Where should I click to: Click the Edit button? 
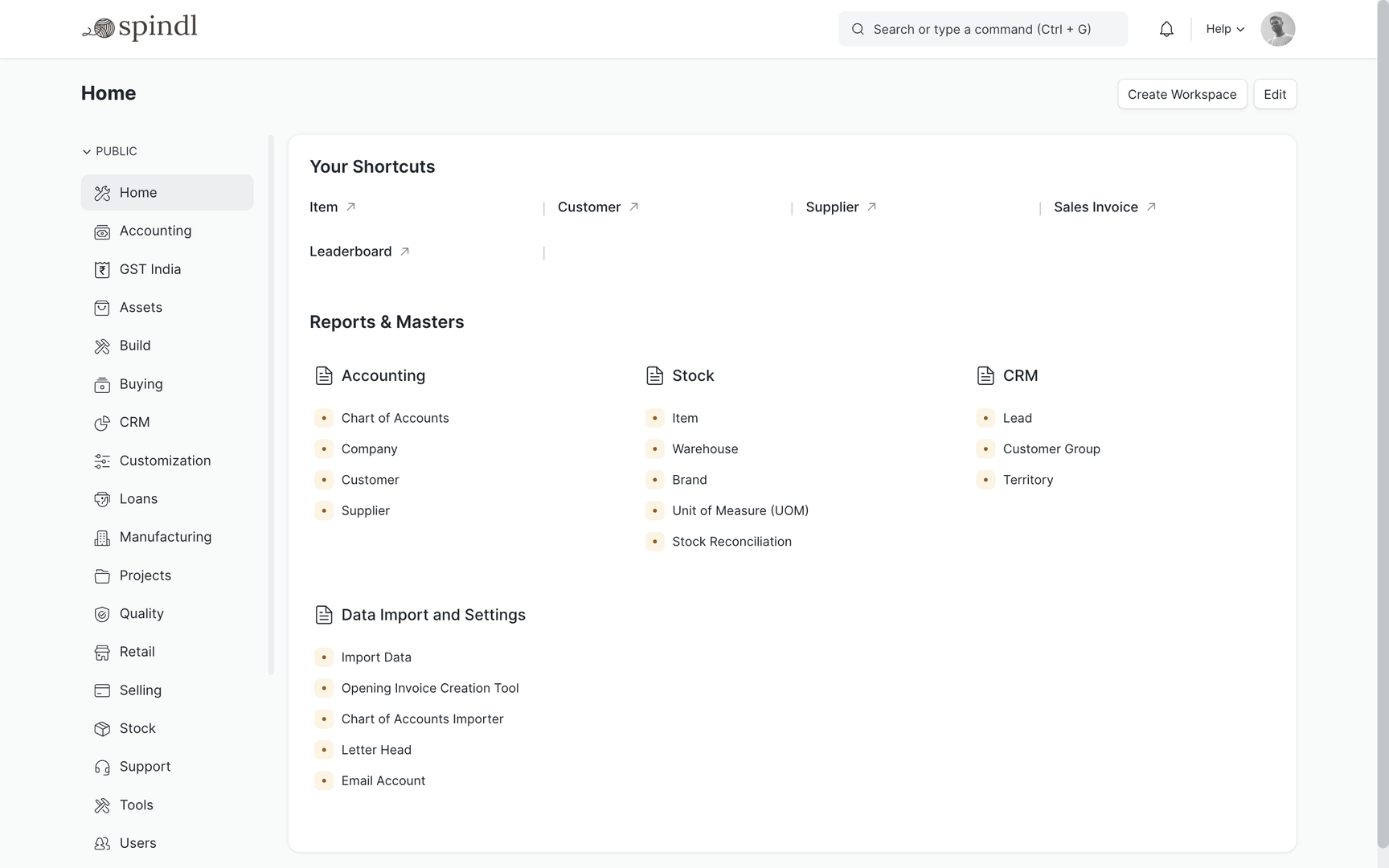click(1275, 94)
